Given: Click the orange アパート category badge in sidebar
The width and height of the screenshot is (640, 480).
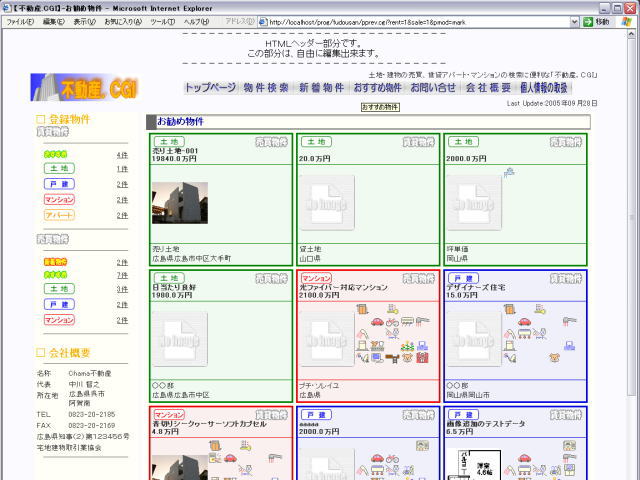Looking at the screenshot, I should tap(59, 215).
